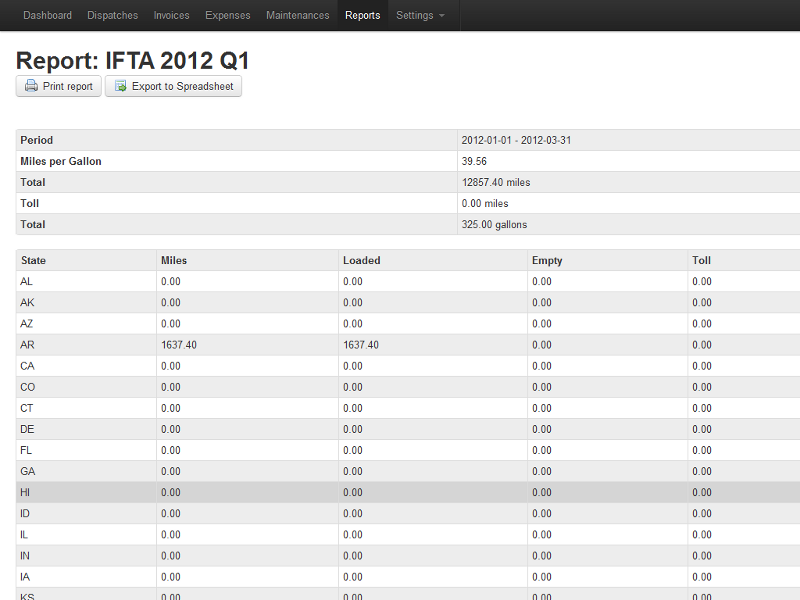
Task: Open the Dispatches section
Action: click(112, 16)
